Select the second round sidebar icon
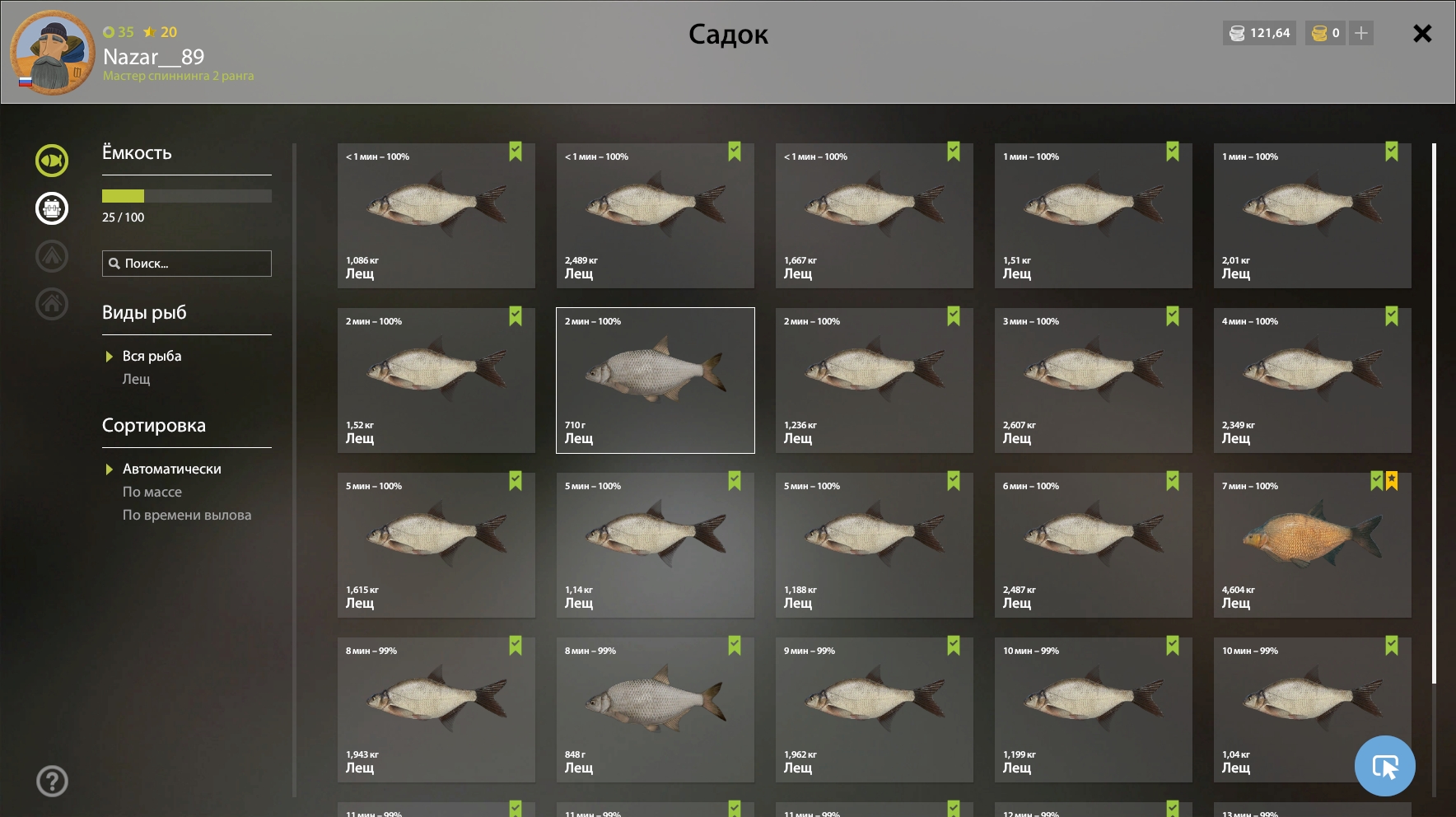This screenshot has width=1456, height=817. [x=51, y=208]
